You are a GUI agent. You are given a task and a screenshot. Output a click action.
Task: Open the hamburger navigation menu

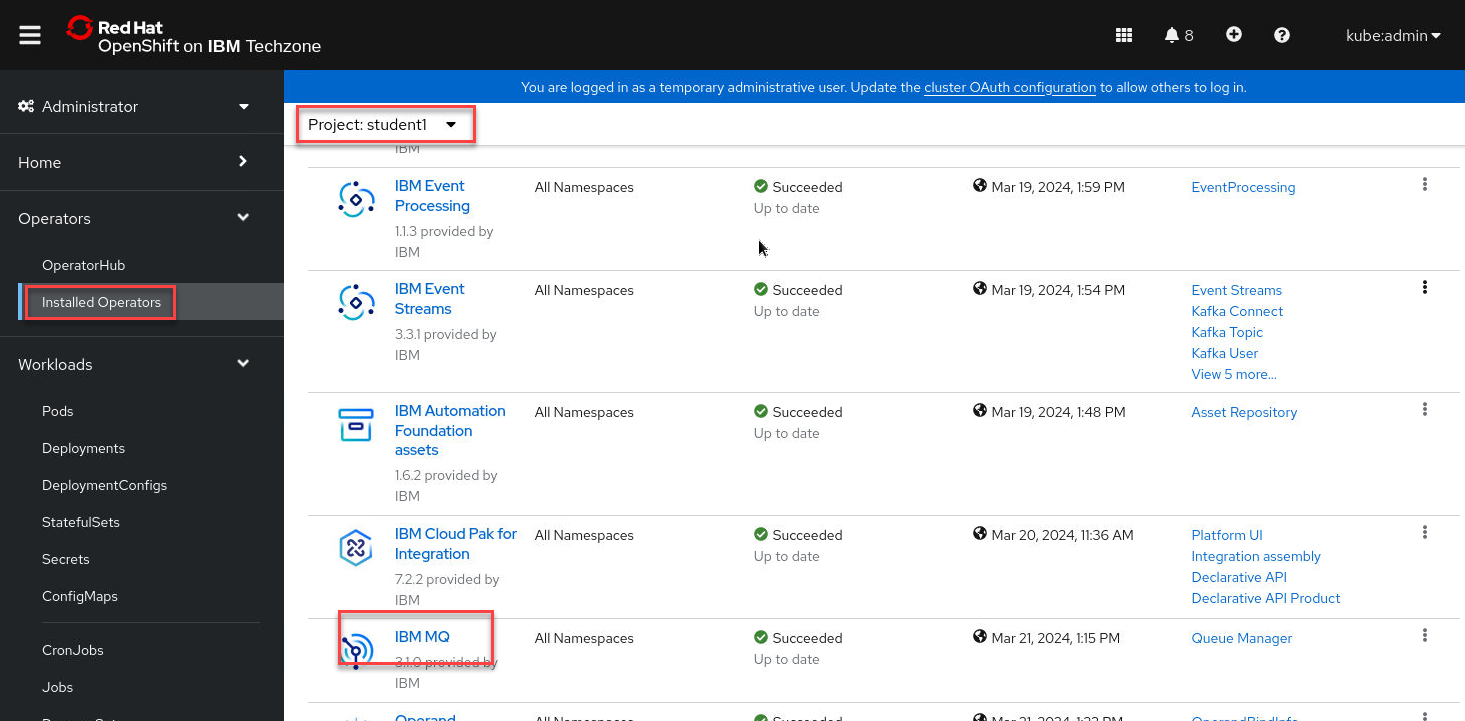point(30,35)
